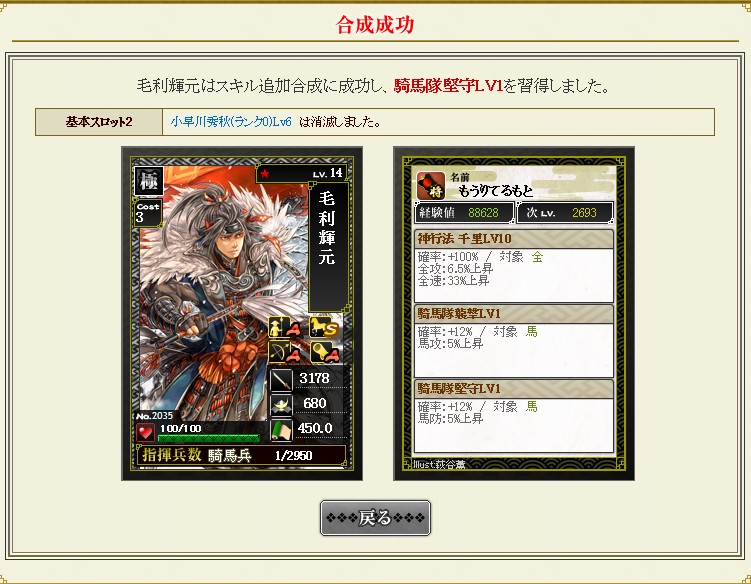Click the 基本スロット2 label cell
The image size is (751, 584).
point(99,122)
